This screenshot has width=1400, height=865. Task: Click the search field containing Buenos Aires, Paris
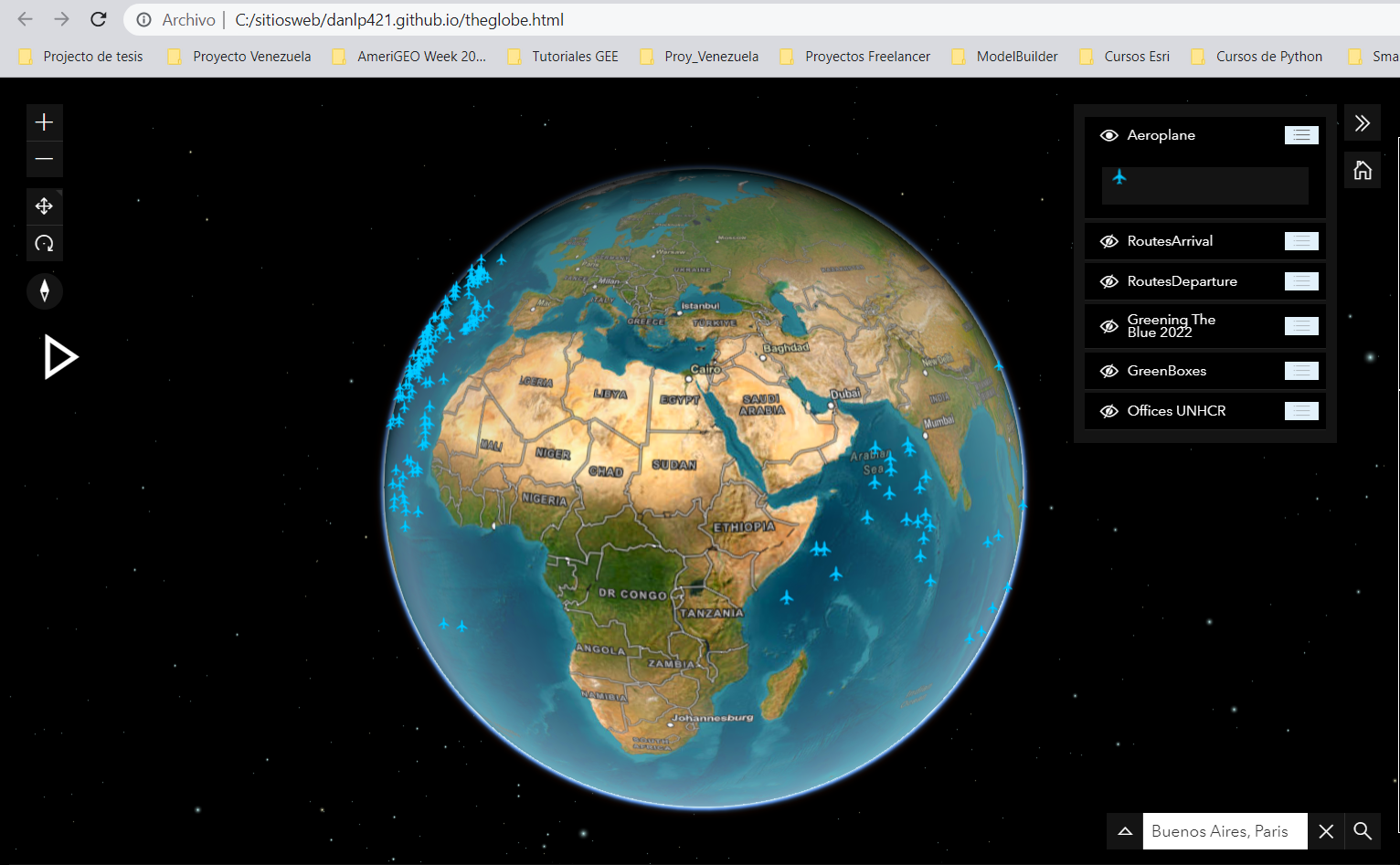[1225, 831]
